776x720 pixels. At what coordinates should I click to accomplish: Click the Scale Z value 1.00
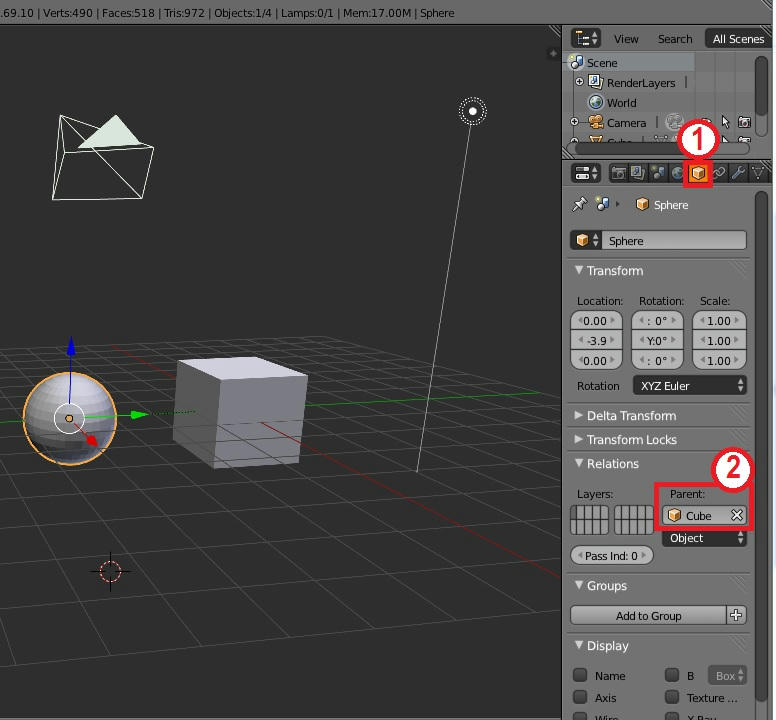point(719,361)
